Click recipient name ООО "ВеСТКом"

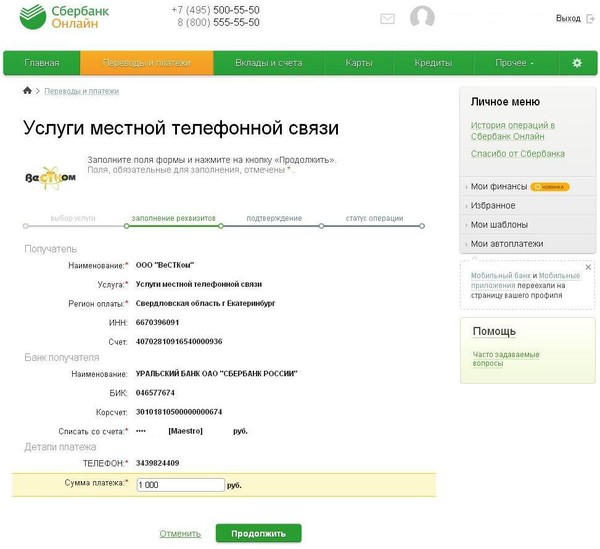point(165,265)
